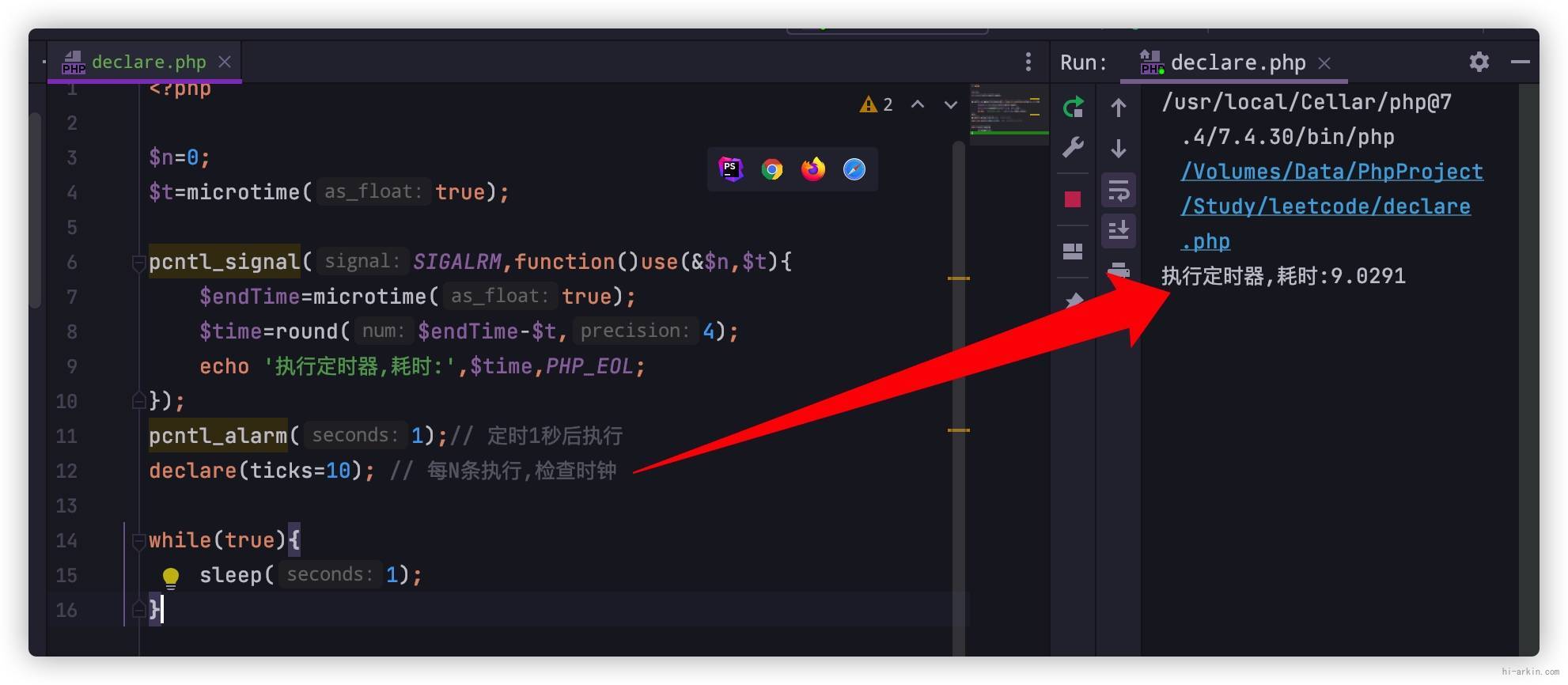Open the /Volumes/Data/PhpProject path link
The width and height of the screenshot is (1568, 685).
[x=1331, y=172]
